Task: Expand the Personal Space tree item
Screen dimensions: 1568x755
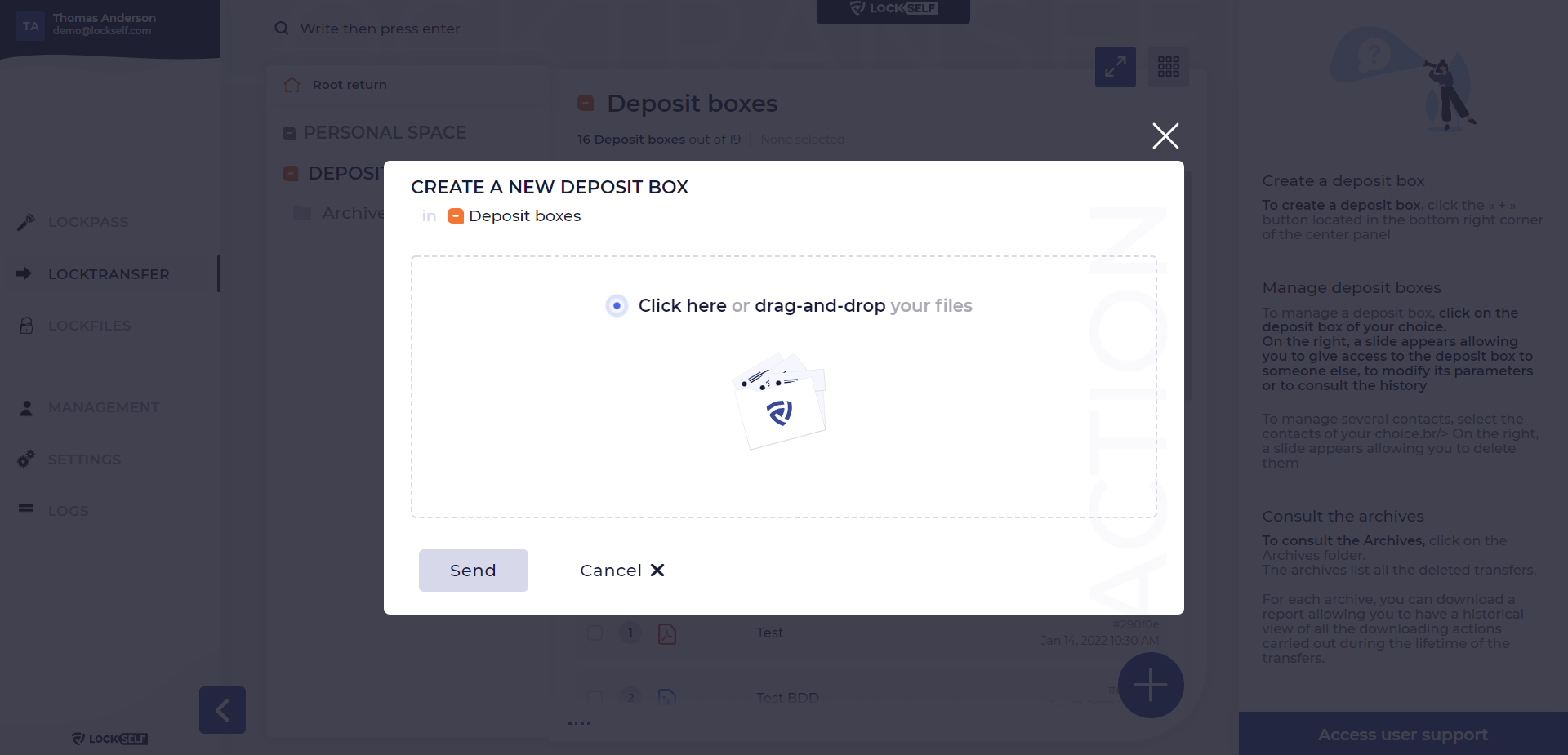Action: pos(375,132)
